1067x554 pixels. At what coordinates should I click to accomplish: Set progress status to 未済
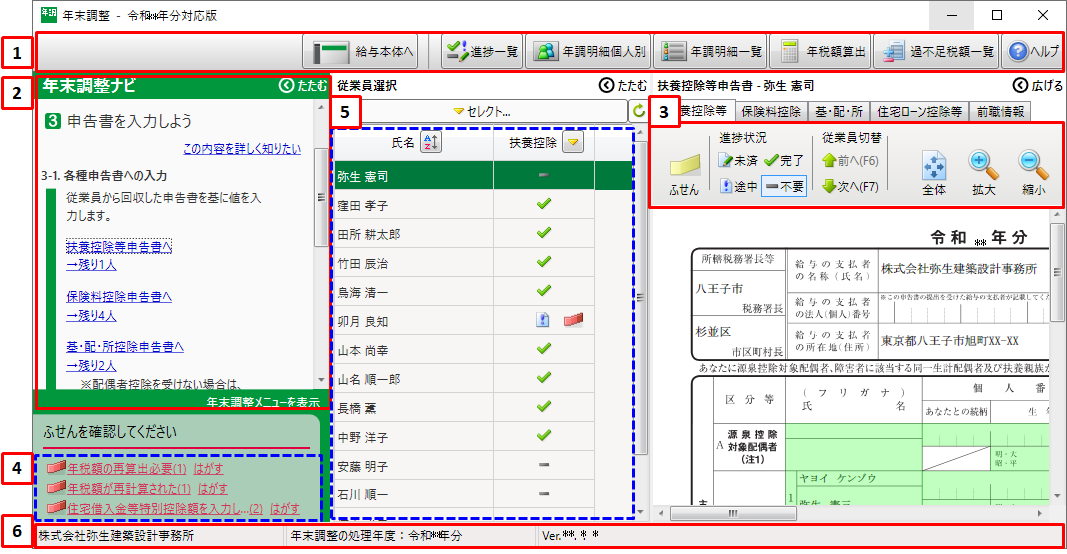pos(738,161)
